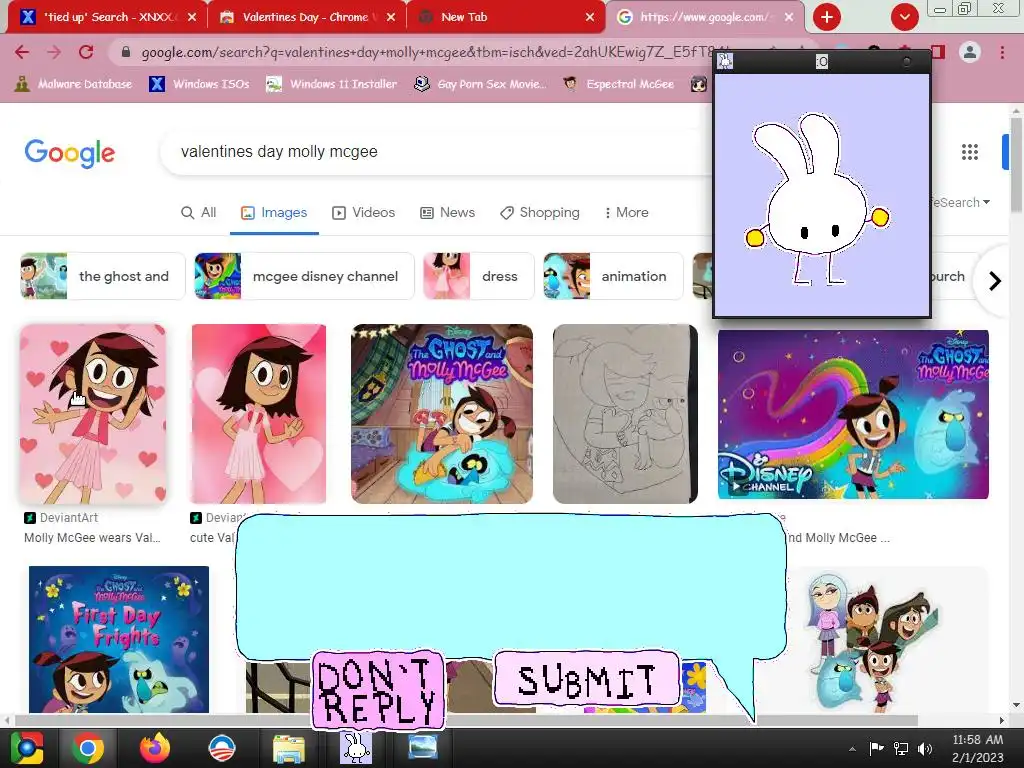Open the Chrome profile avatar icon
This screenshot has height=768, width=1024.
(970, 52)
